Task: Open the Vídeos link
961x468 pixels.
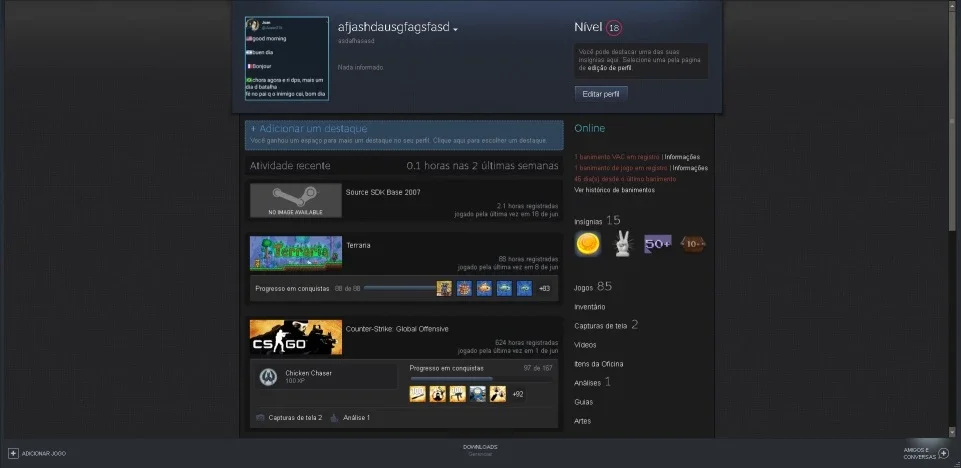Action: (585, 345)
